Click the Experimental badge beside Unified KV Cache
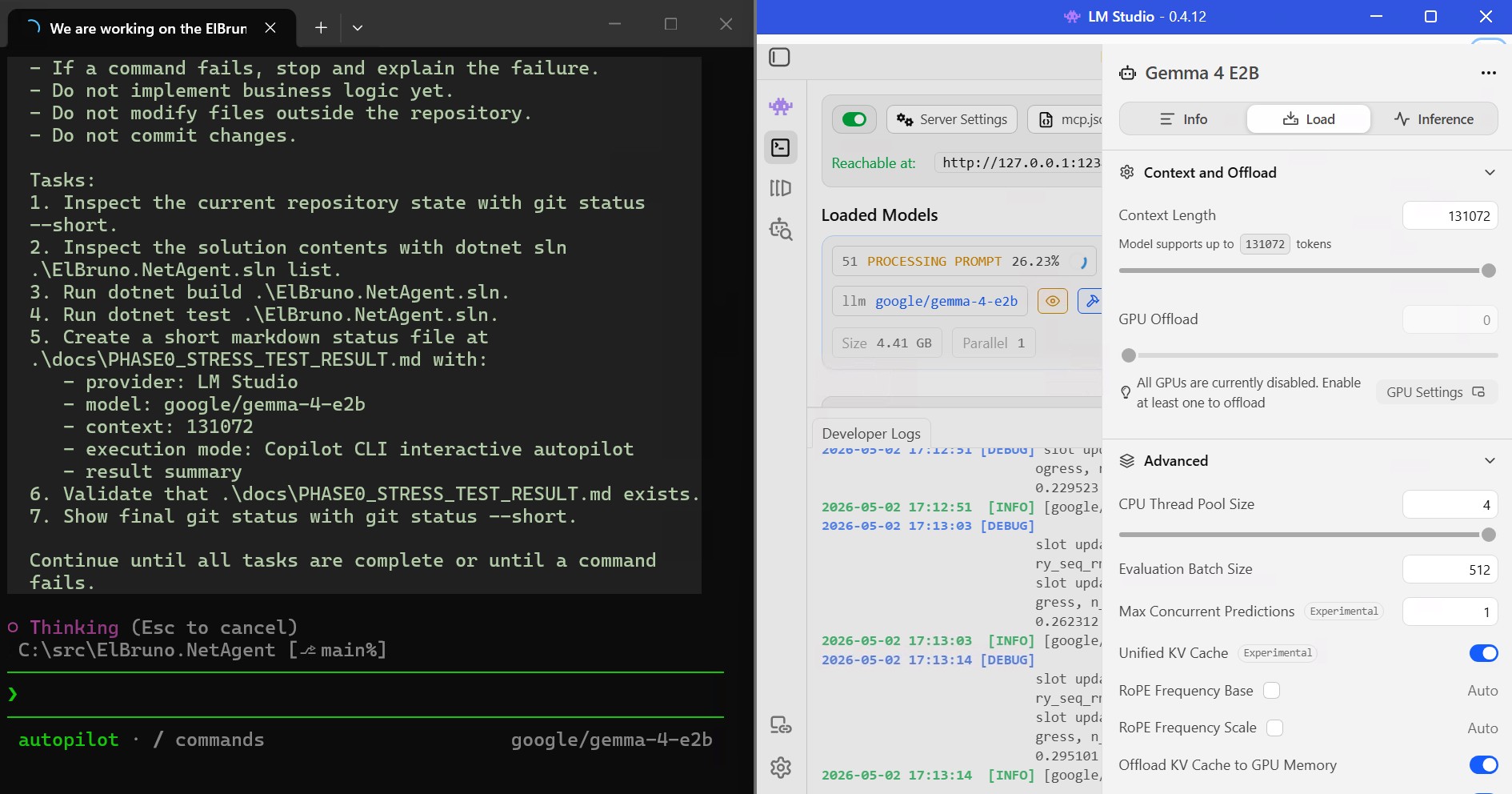This screenshot has height=794, width=1512. [1278, 653]
